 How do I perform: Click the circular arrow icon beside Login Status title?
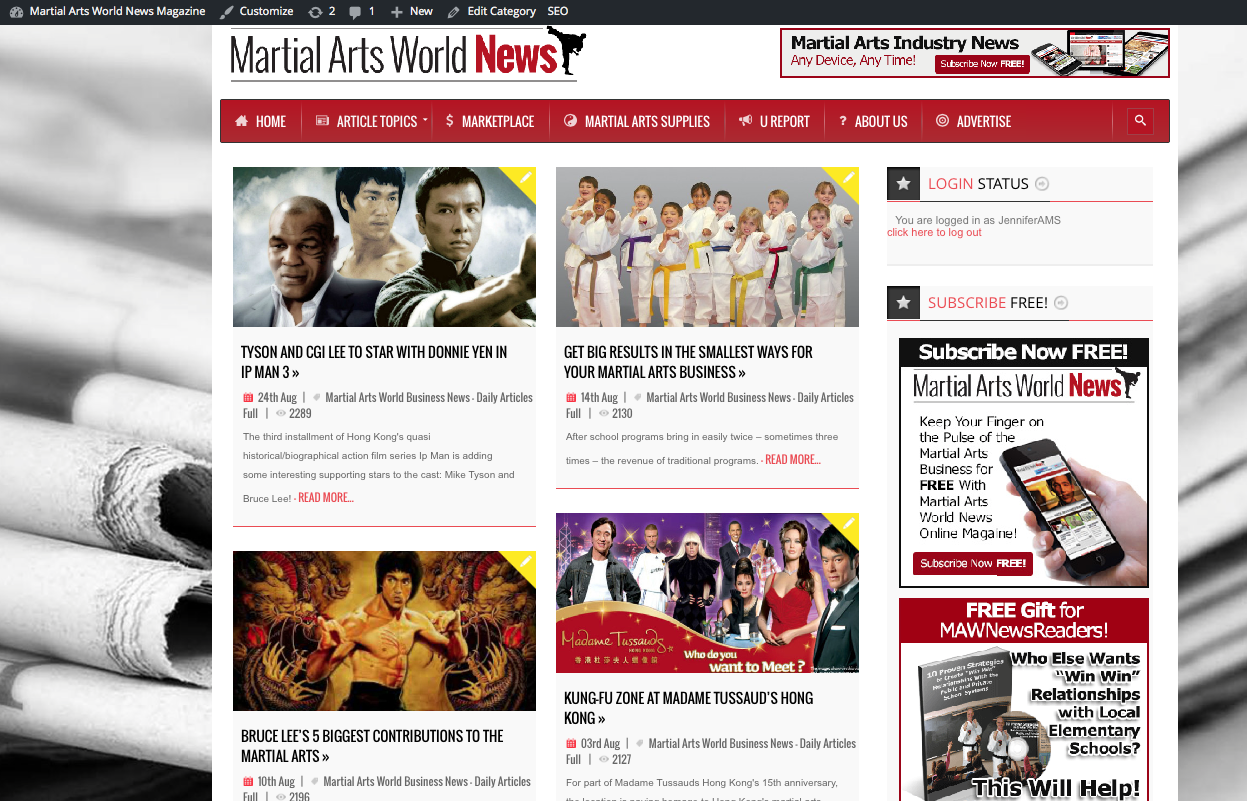coord(1042,184)
